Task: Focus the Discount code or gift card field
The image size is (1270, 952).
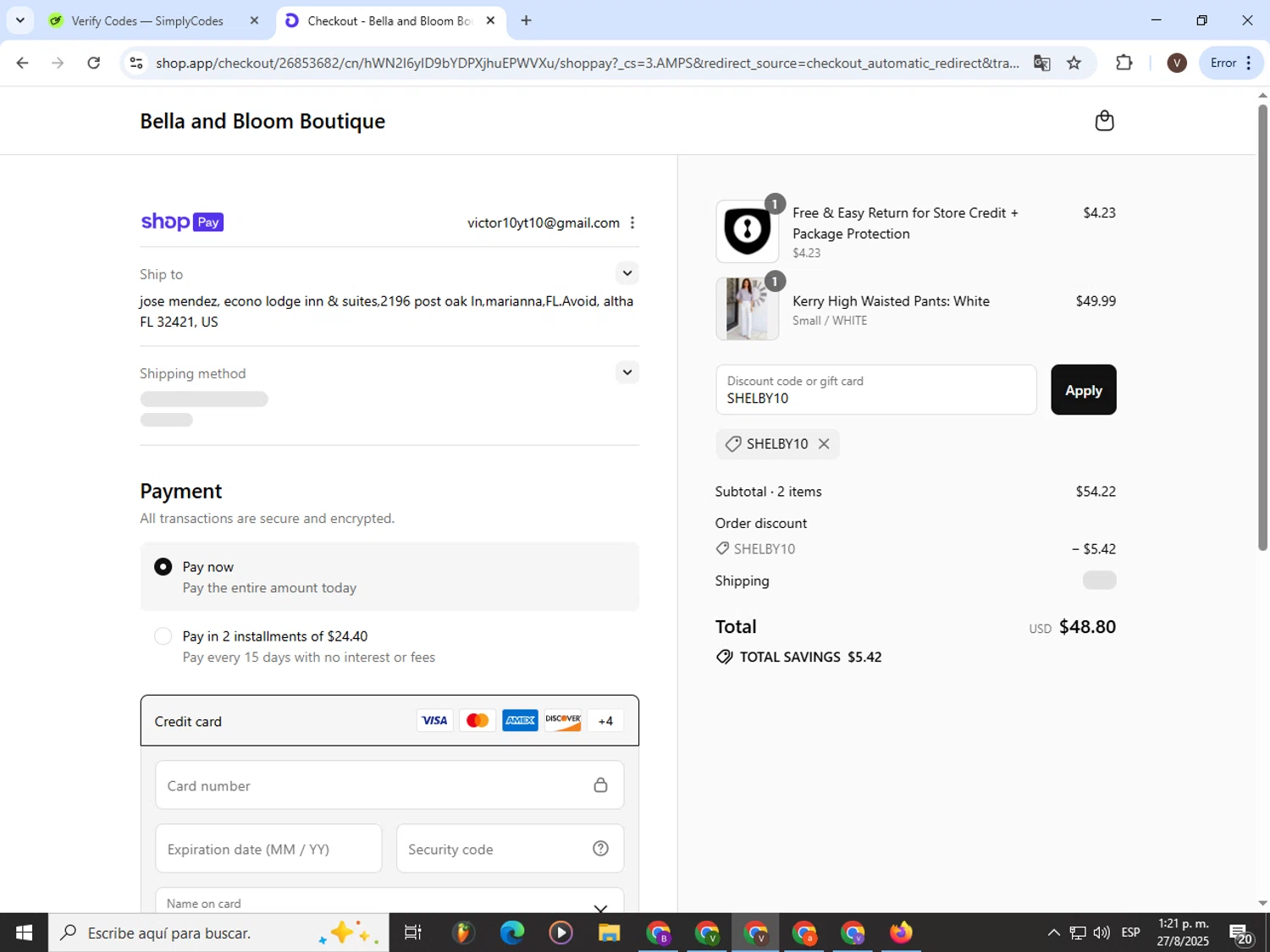Action: point(876,390)
